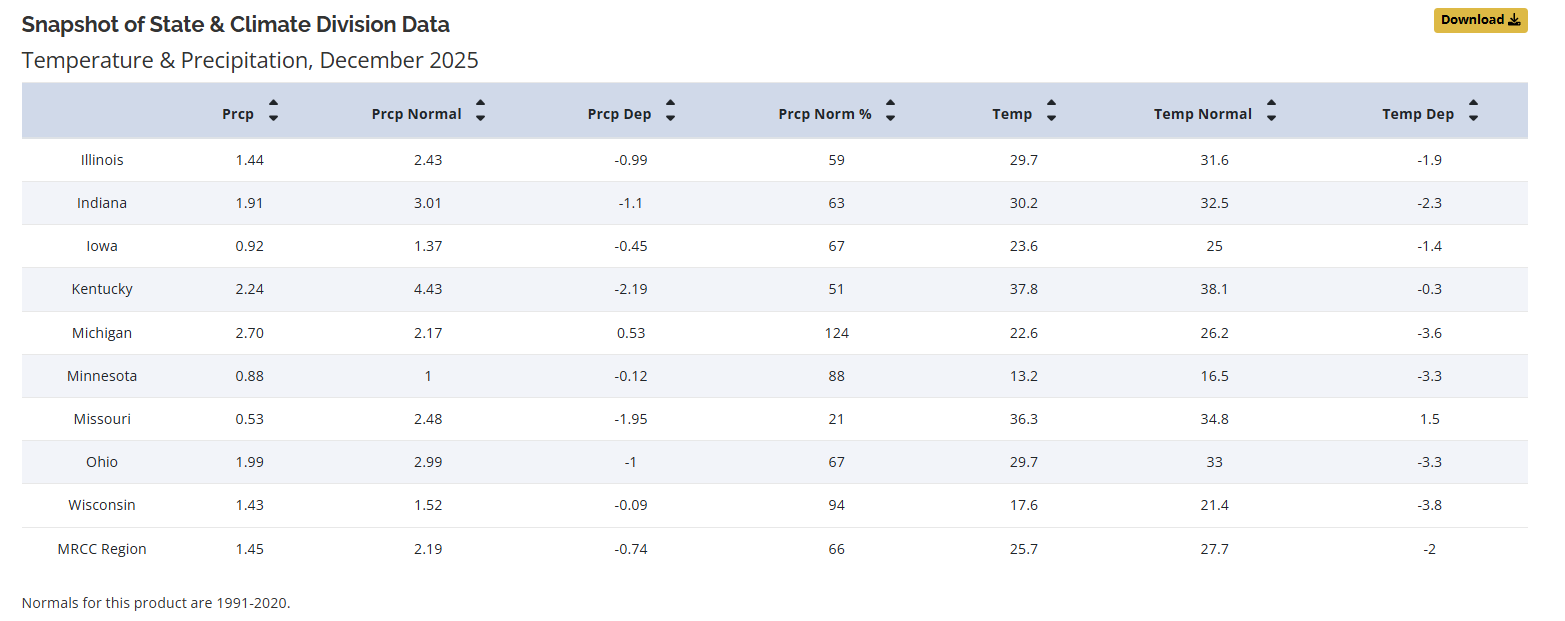Click the Temp Normal header label
This screenshot has width=1565, height=621.
1202,114
